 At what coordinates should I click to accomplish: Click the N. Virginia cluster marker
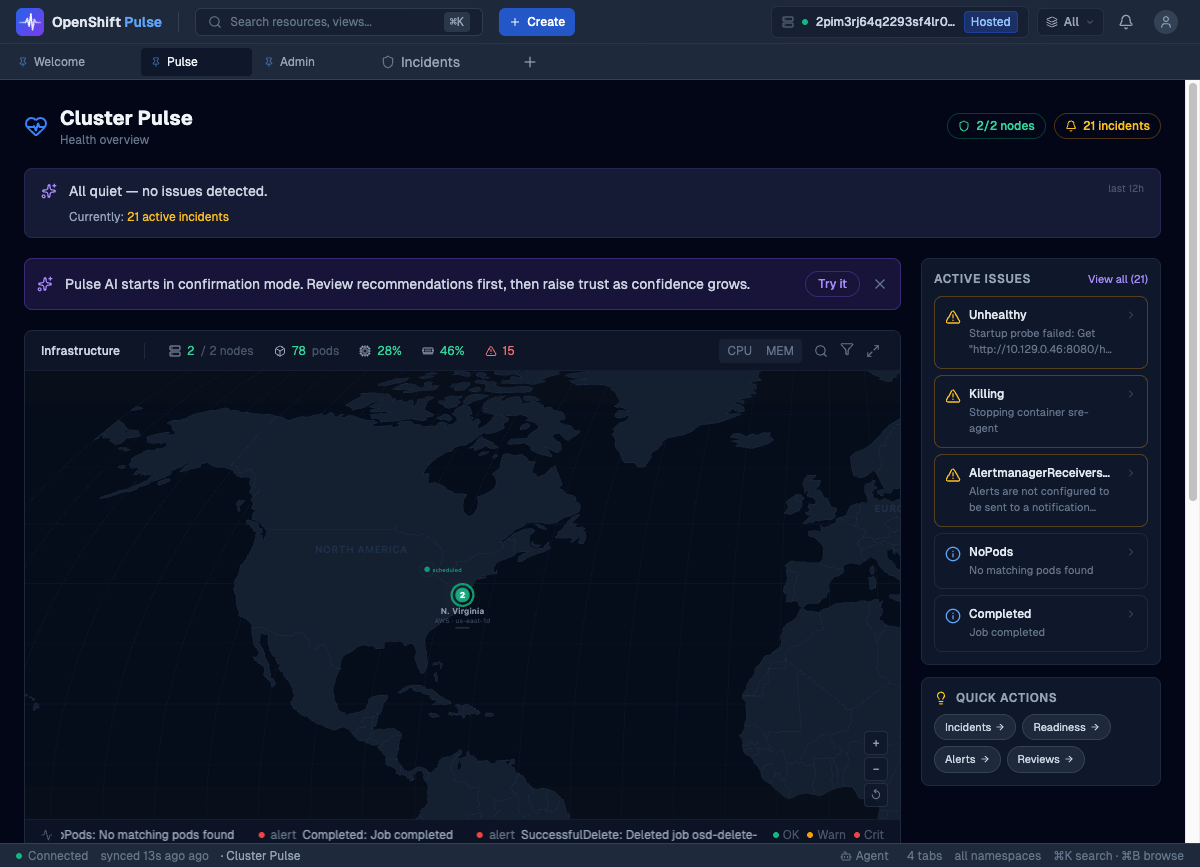coord(462,595)
